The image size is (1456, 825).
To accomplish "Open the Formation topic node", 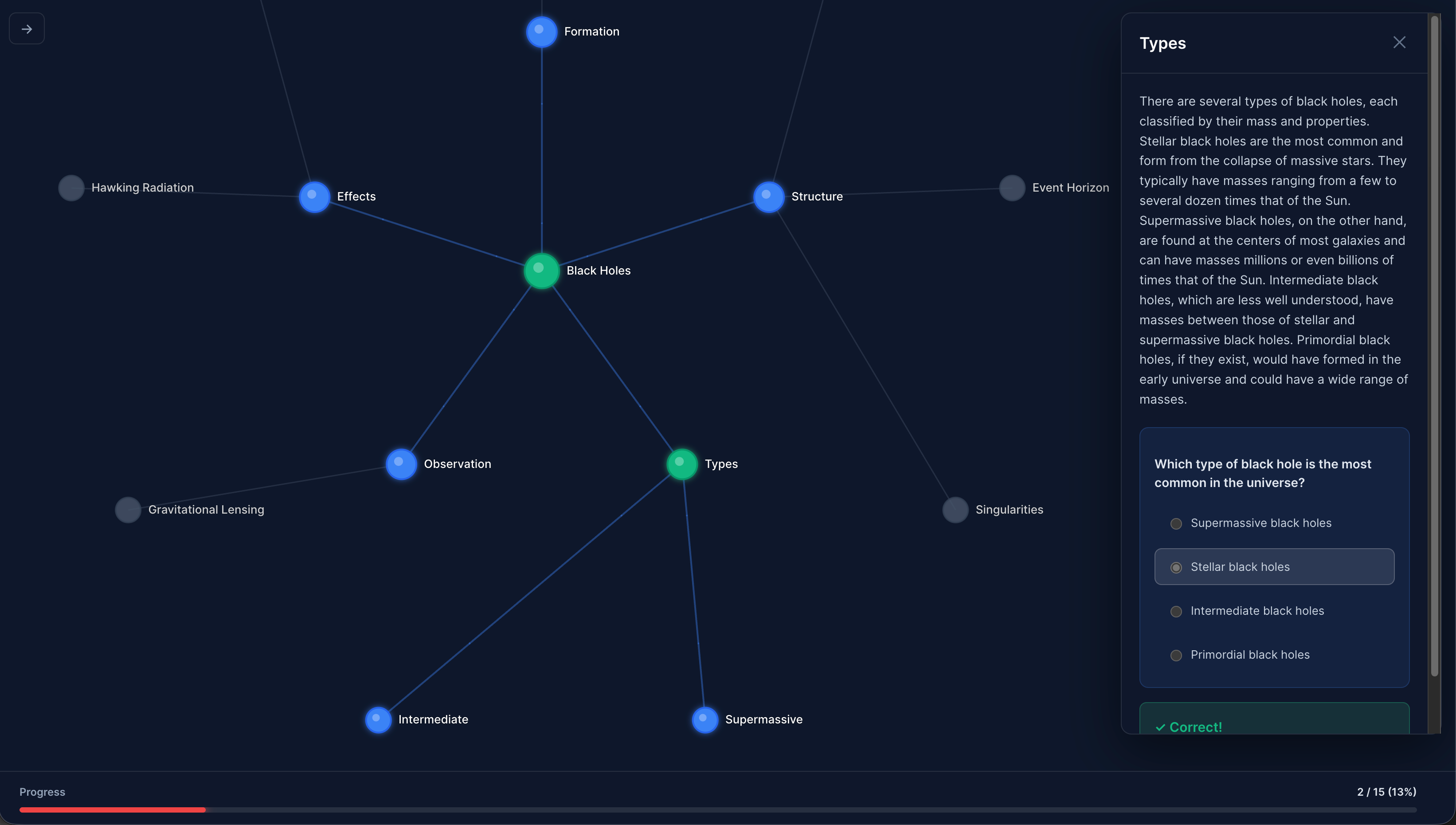I will pos(541,32).
